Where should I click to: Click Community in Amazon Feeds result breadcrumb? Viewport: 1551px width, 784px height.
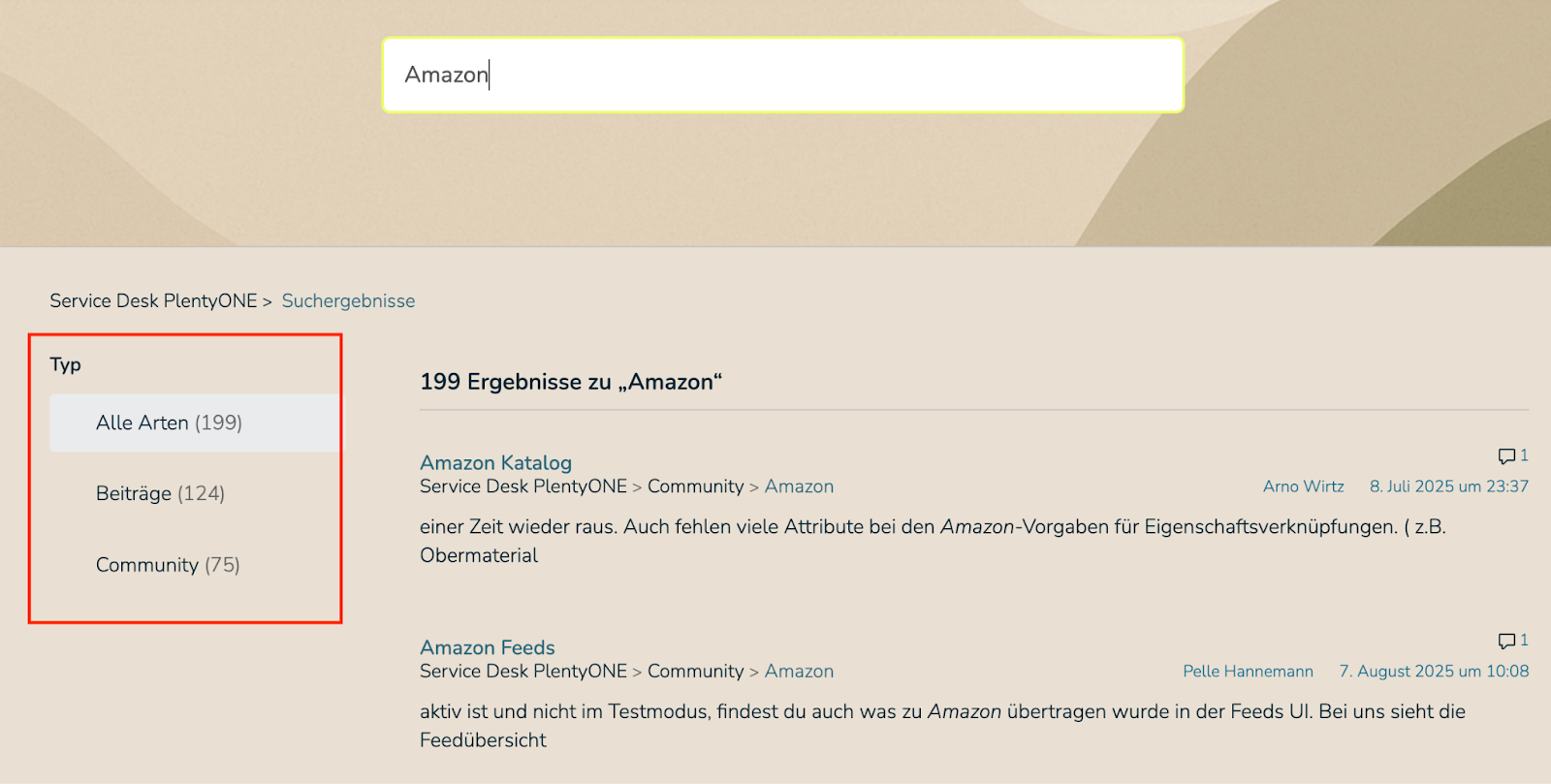695,672
